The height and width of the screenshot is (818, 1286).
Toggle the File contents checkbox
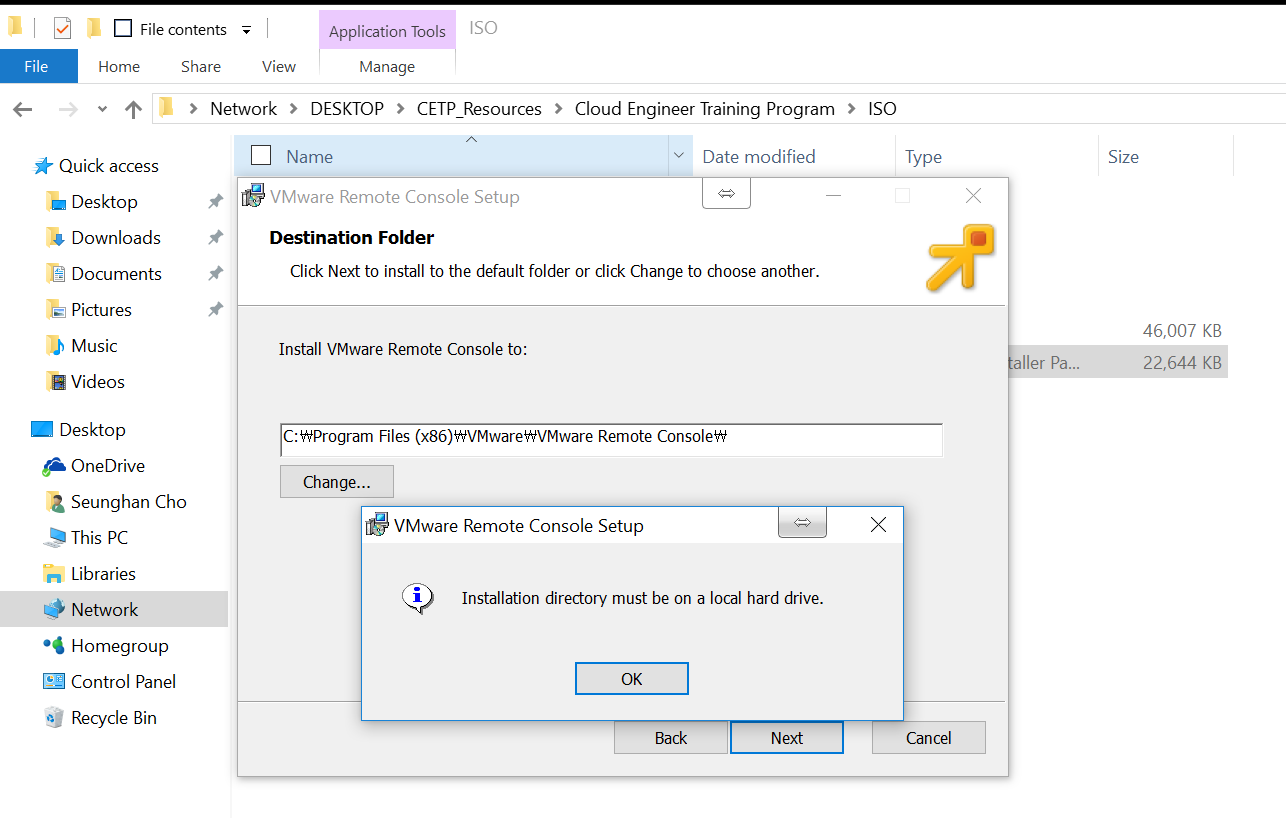click(124, 29)
